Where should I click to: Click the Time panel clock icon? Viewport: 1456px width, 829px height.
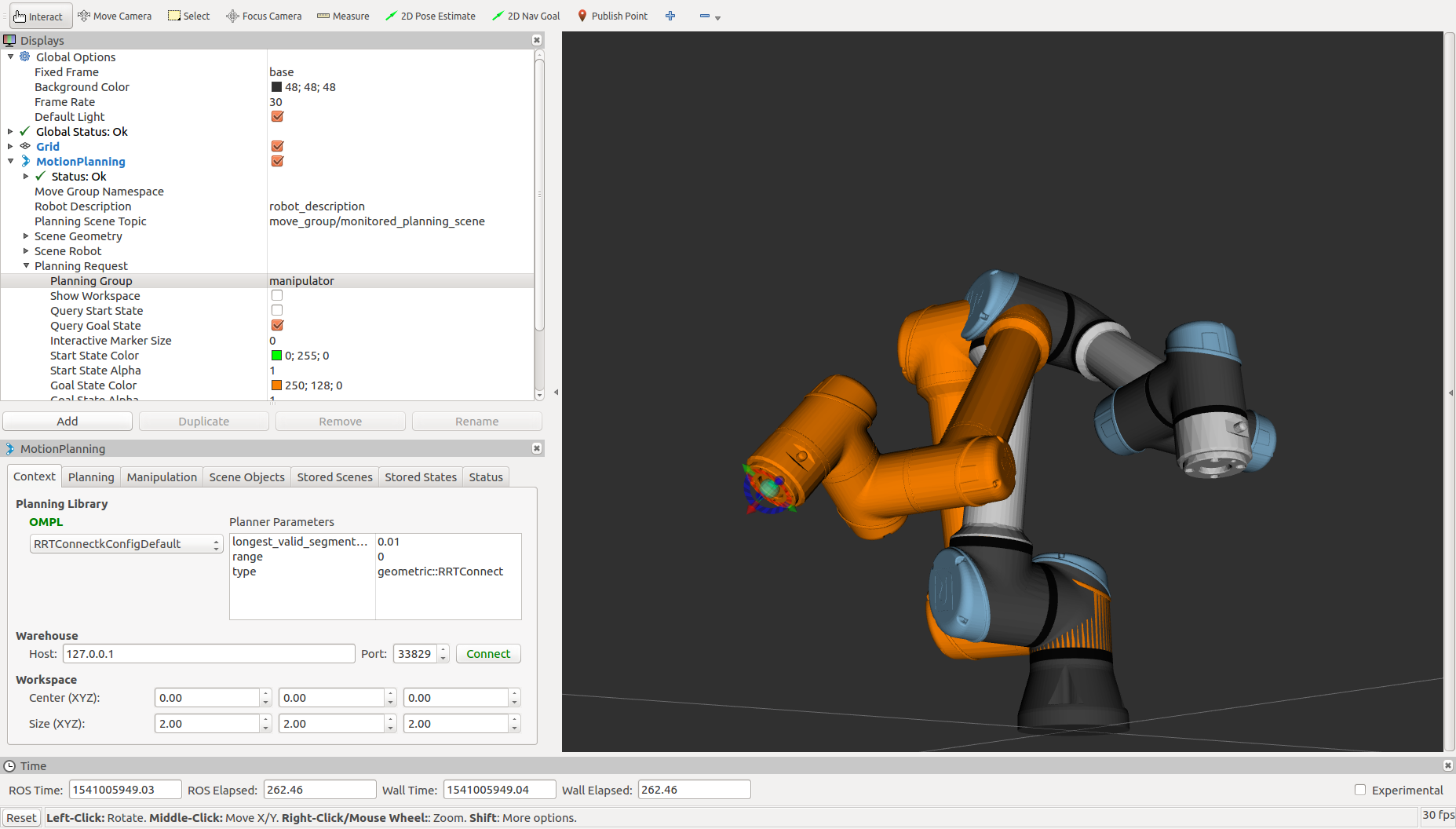pyautogui.click(x=9, y=765)
